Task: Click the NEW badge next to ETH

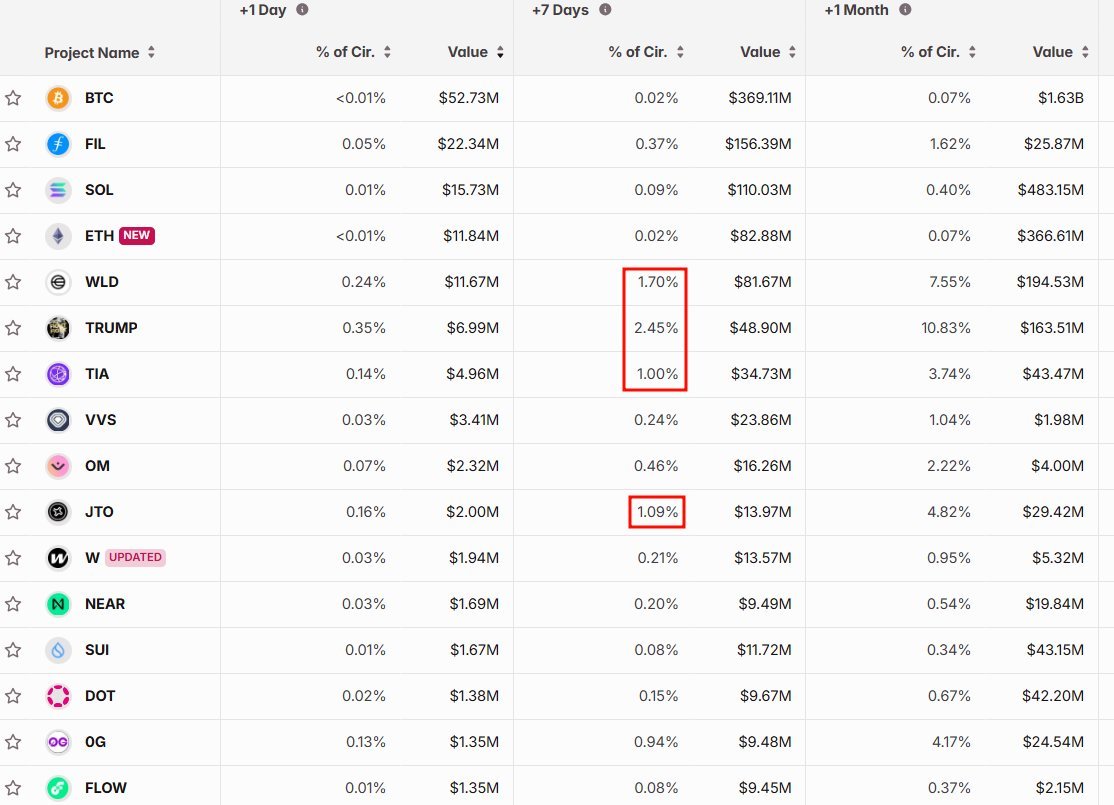Action: [x=137, y=236]
